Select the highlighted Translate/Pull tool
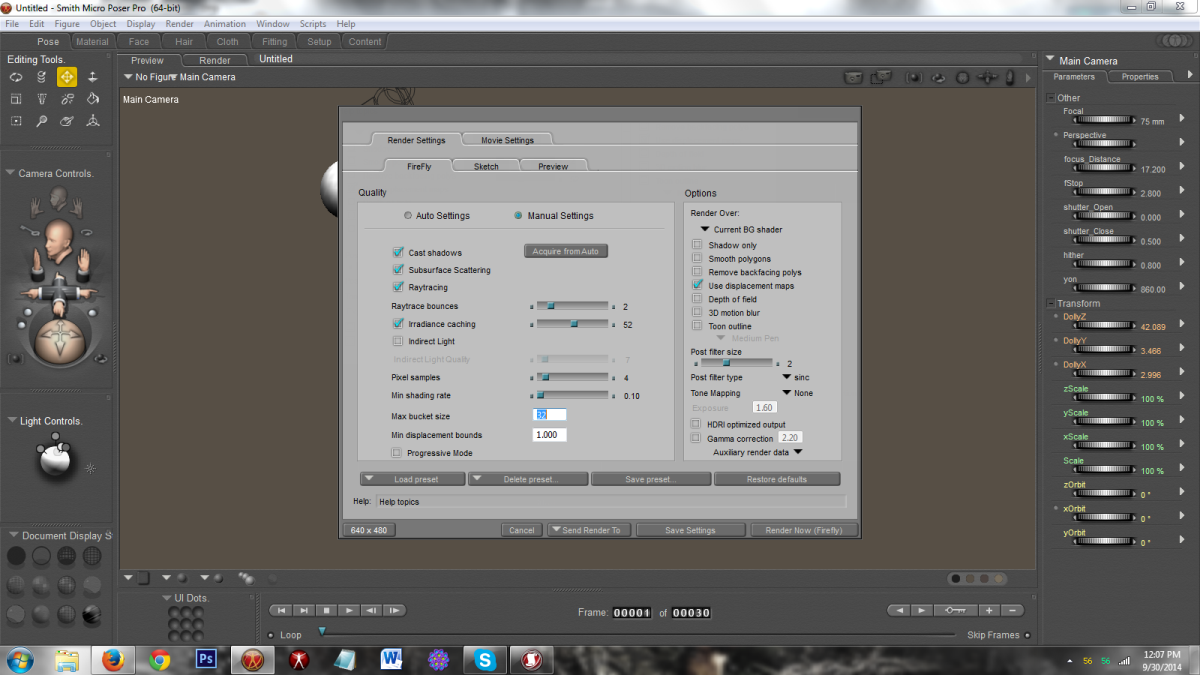 point(67,77)
